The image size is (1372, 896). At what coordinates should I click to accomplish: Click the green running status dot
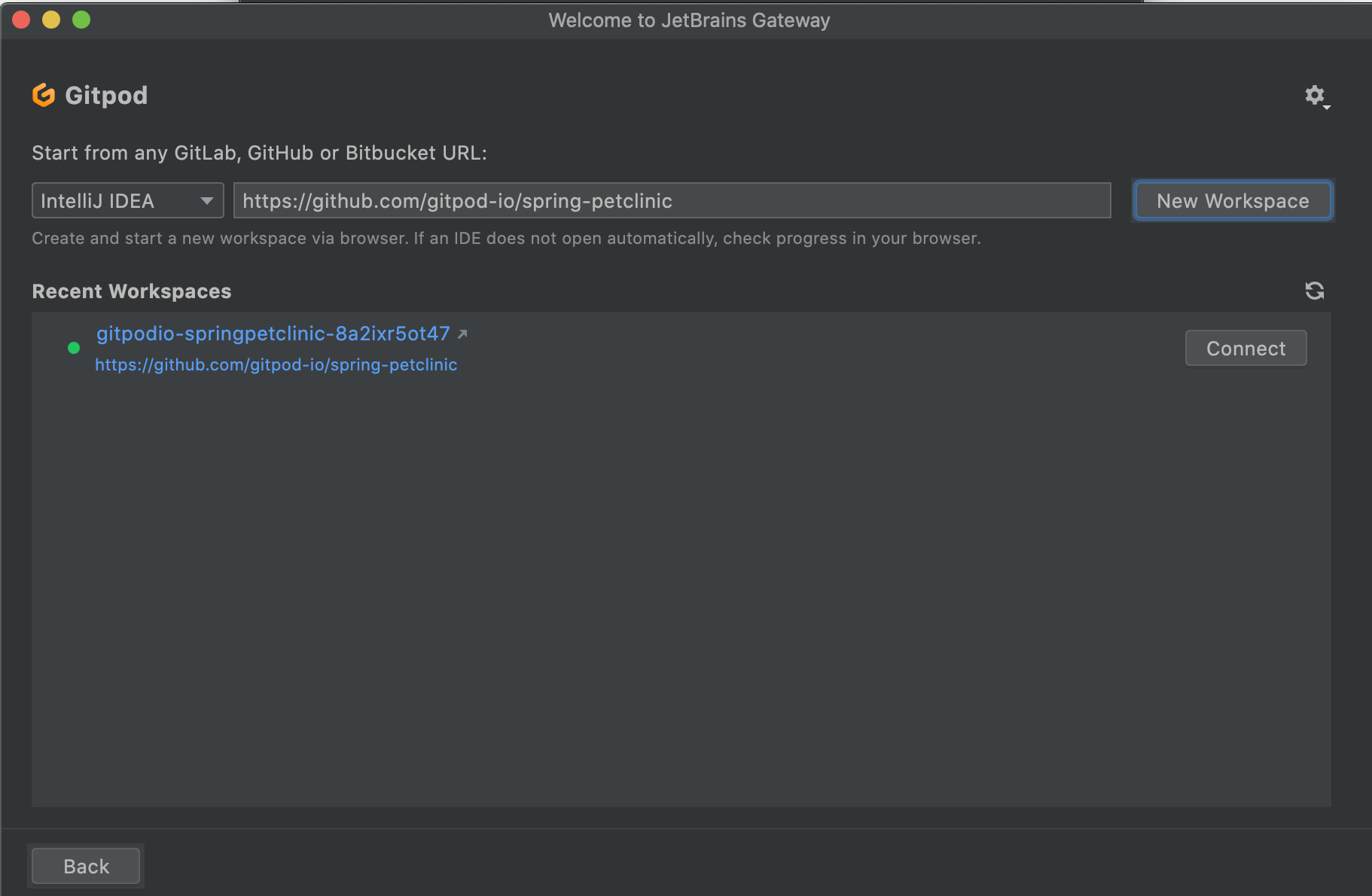coord(74,348)
